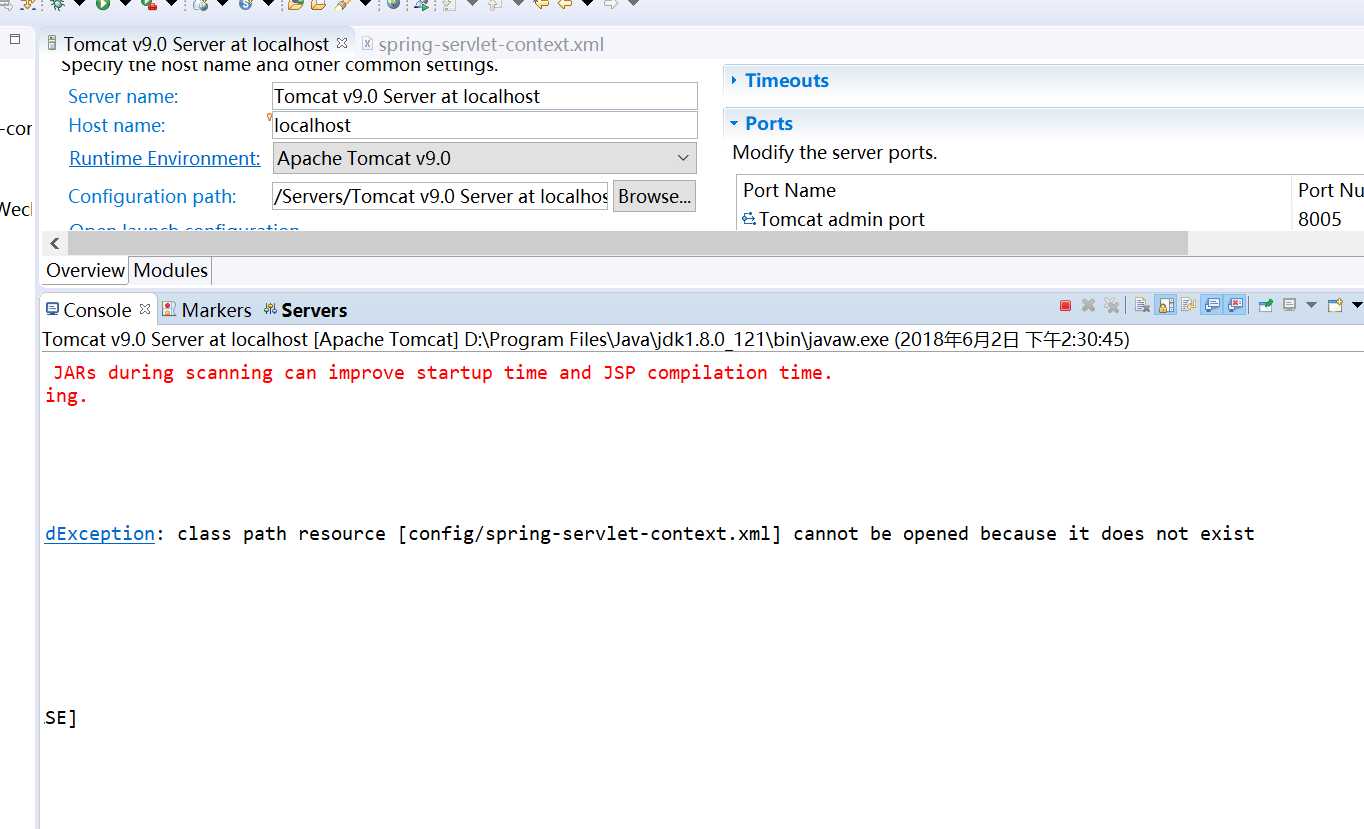1364x829 pixels.
Task: Open the Markers view tab
Action: tap(206, 310)
